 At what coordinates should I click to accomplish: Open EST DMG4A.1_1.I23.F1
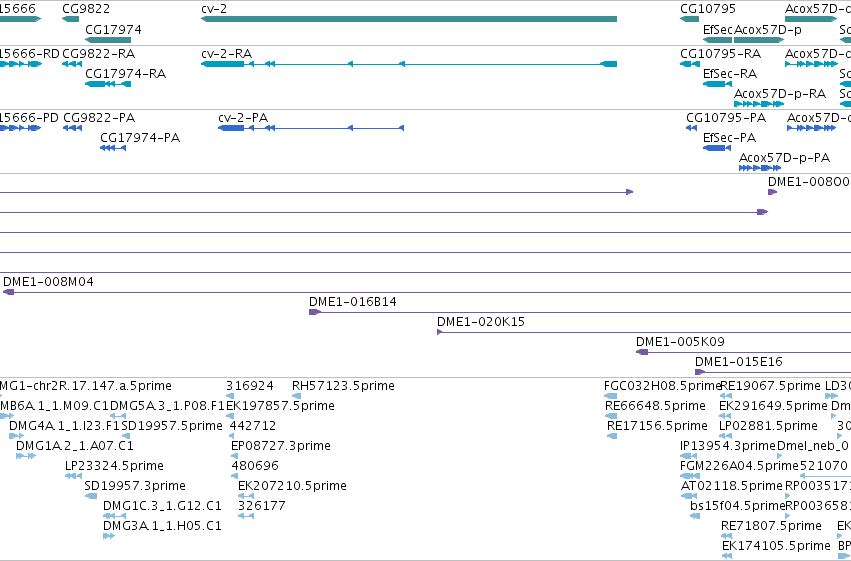click(65, 426)
